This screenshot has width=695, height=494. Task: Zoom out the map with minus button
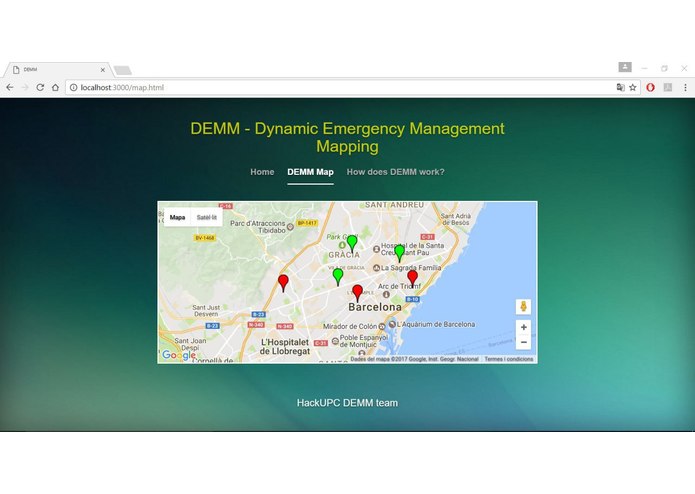[523, 342]
